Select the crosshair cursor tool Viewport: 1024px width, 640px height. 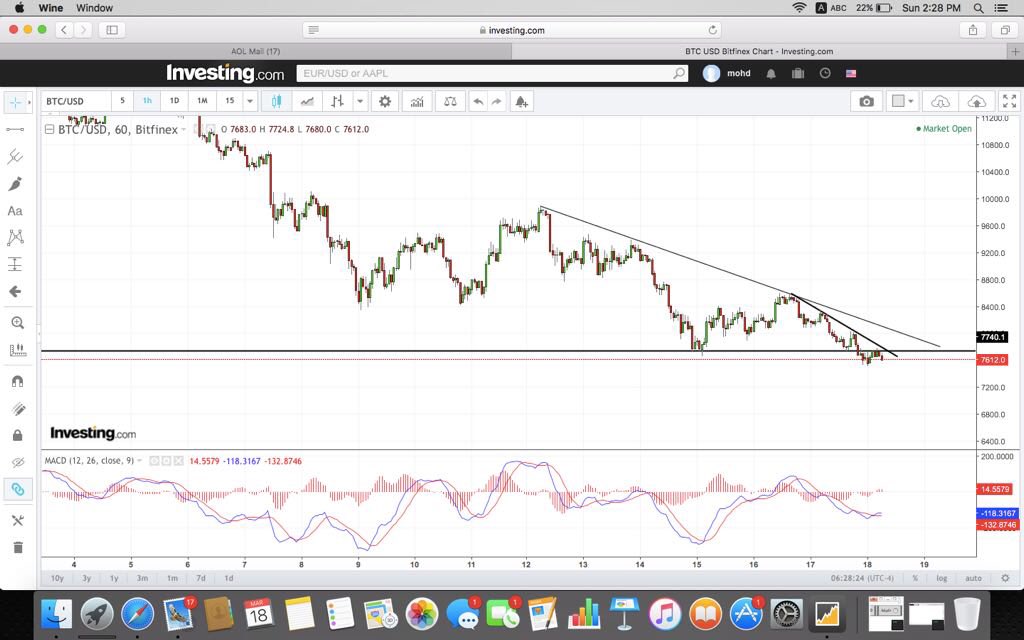tap(15, 103)
